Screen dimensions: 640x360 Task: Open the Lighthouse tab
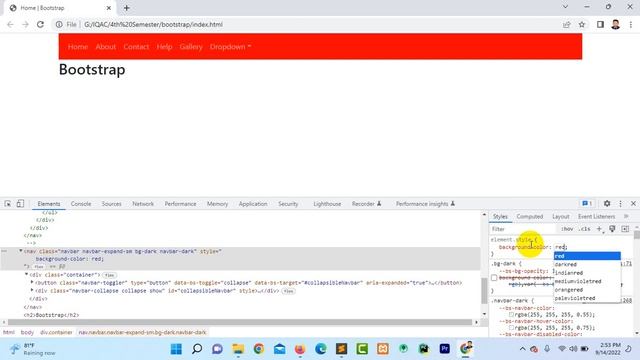pos(327,204)
